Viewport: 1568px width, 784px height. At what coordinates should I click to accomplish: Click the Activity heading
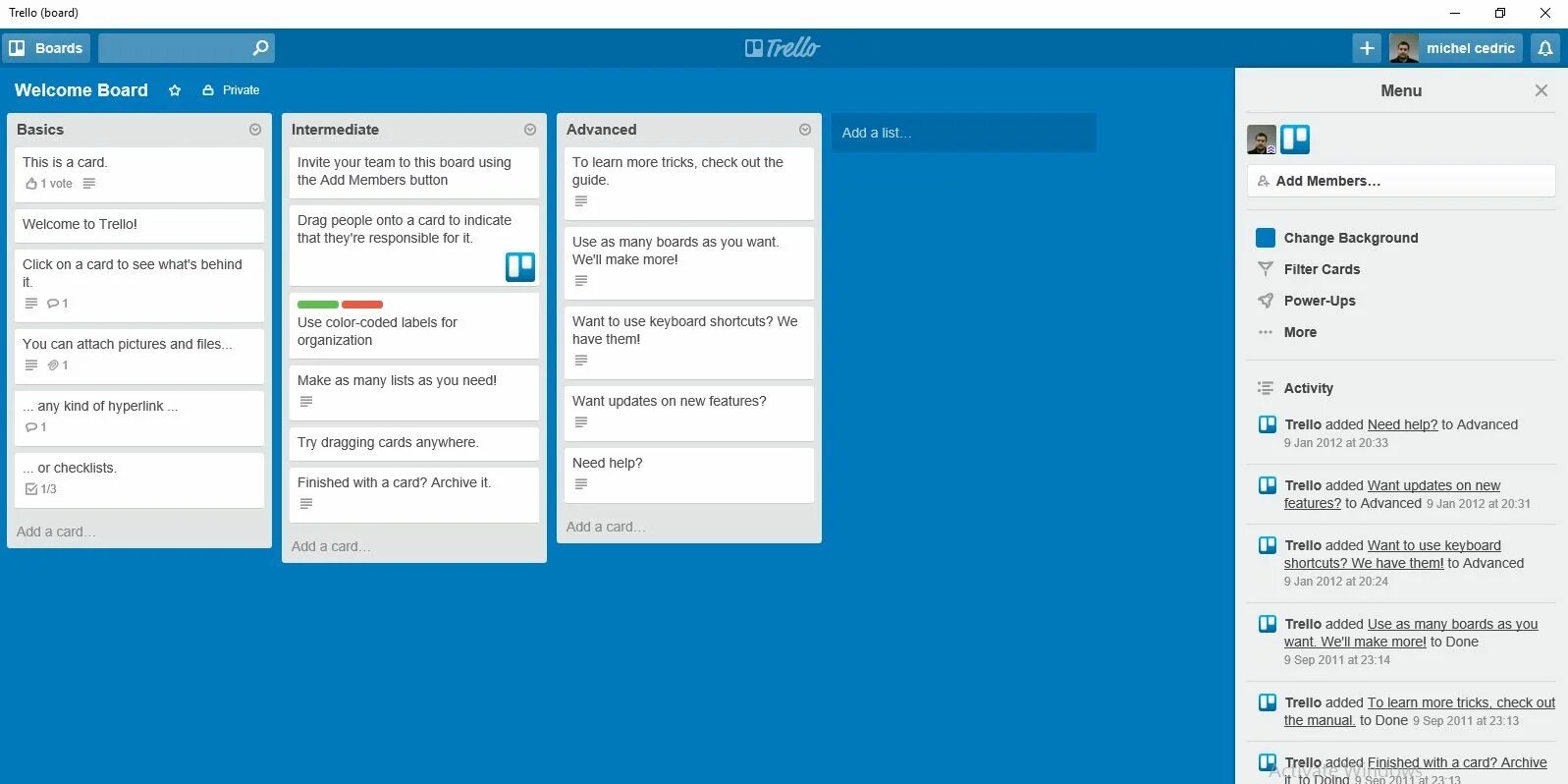tap(1309, 388)
